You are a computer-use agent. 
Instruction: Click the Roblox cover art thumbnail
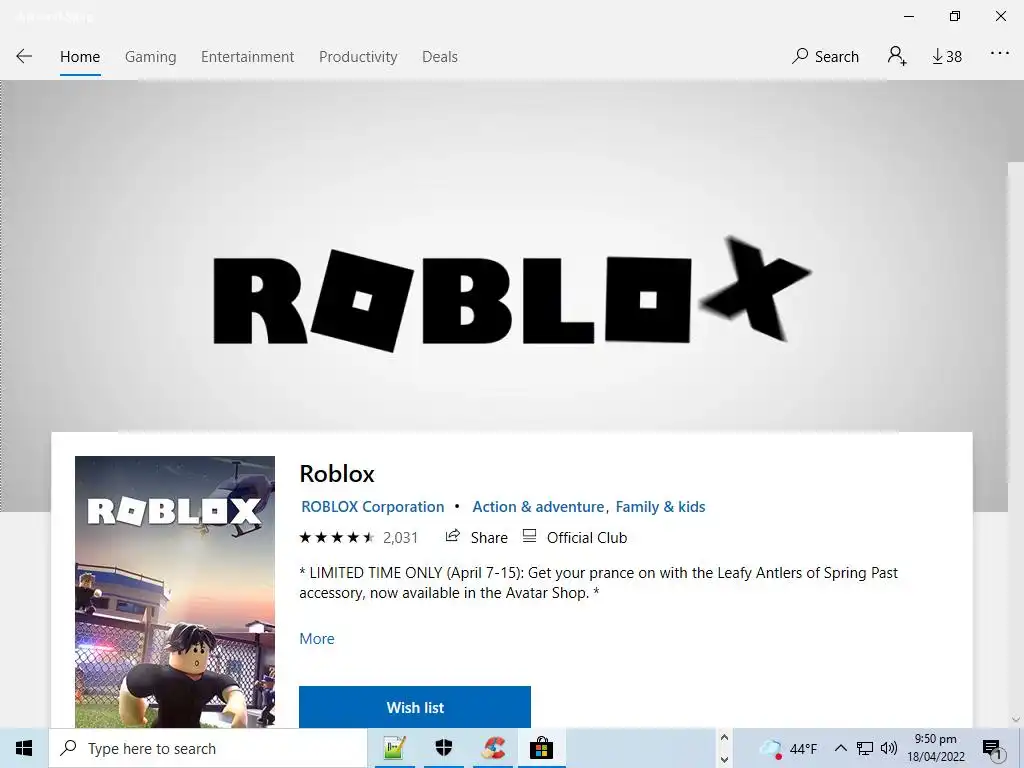175,592
